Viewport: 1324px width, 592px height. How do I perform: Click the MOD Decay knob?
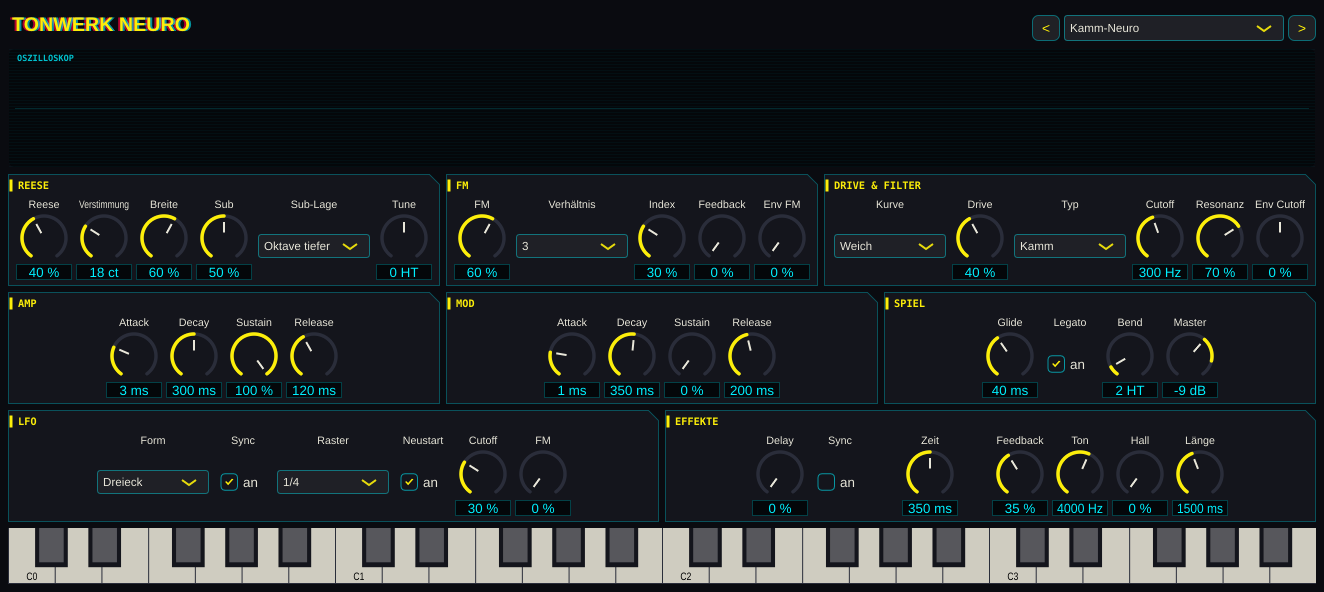[x=632, y=356]
